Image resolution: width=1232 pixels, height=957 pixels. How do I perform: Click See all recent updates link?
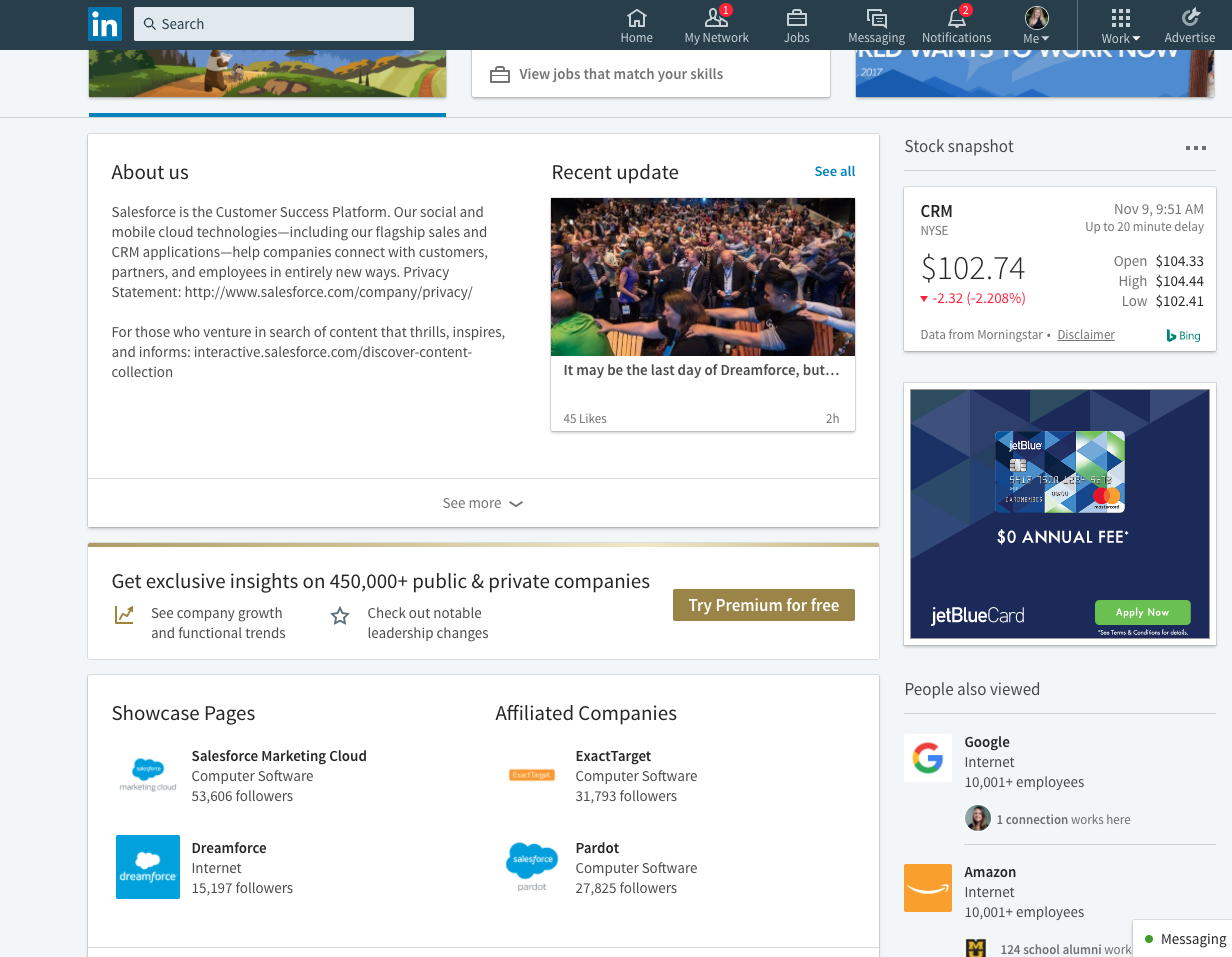835,171
